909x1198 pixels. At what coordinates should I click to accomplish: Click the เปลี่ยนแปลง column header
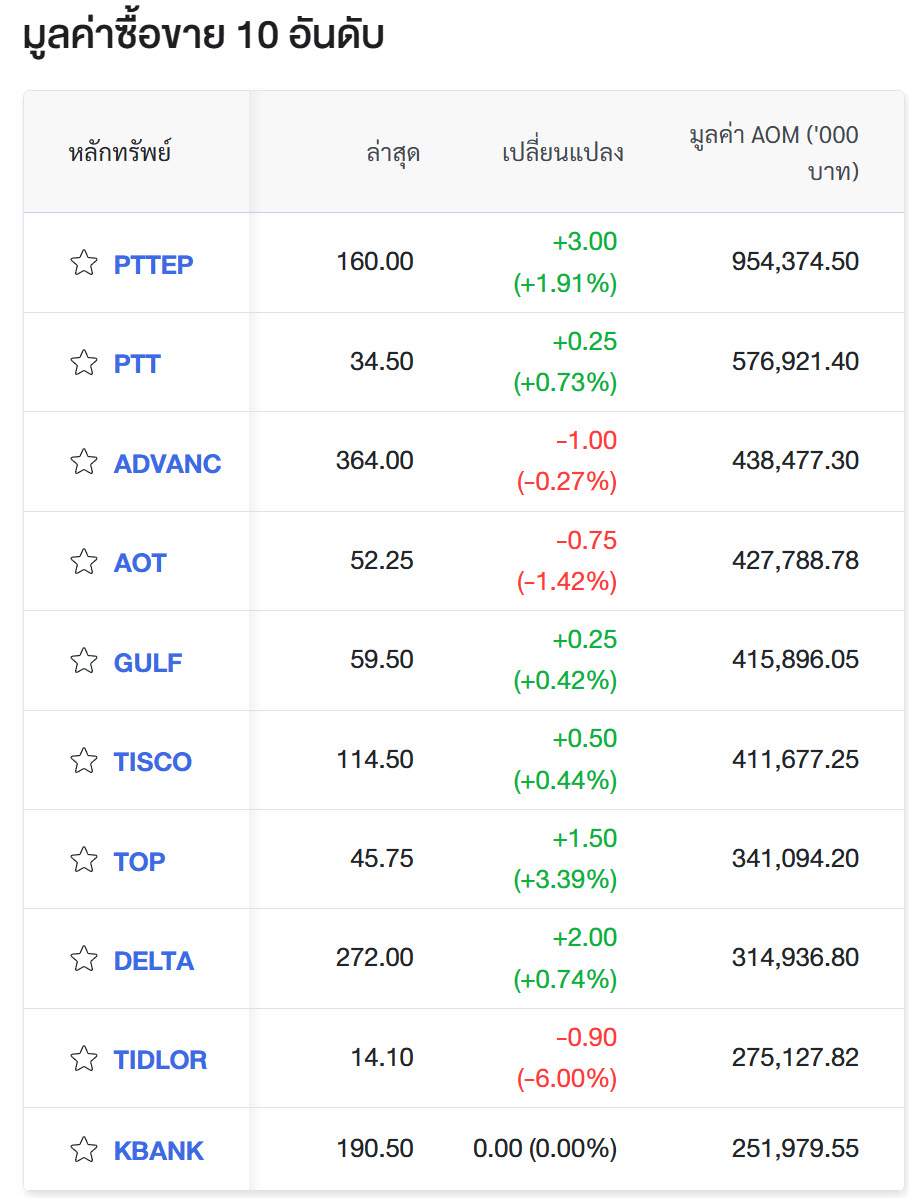[x=562, y=153]
